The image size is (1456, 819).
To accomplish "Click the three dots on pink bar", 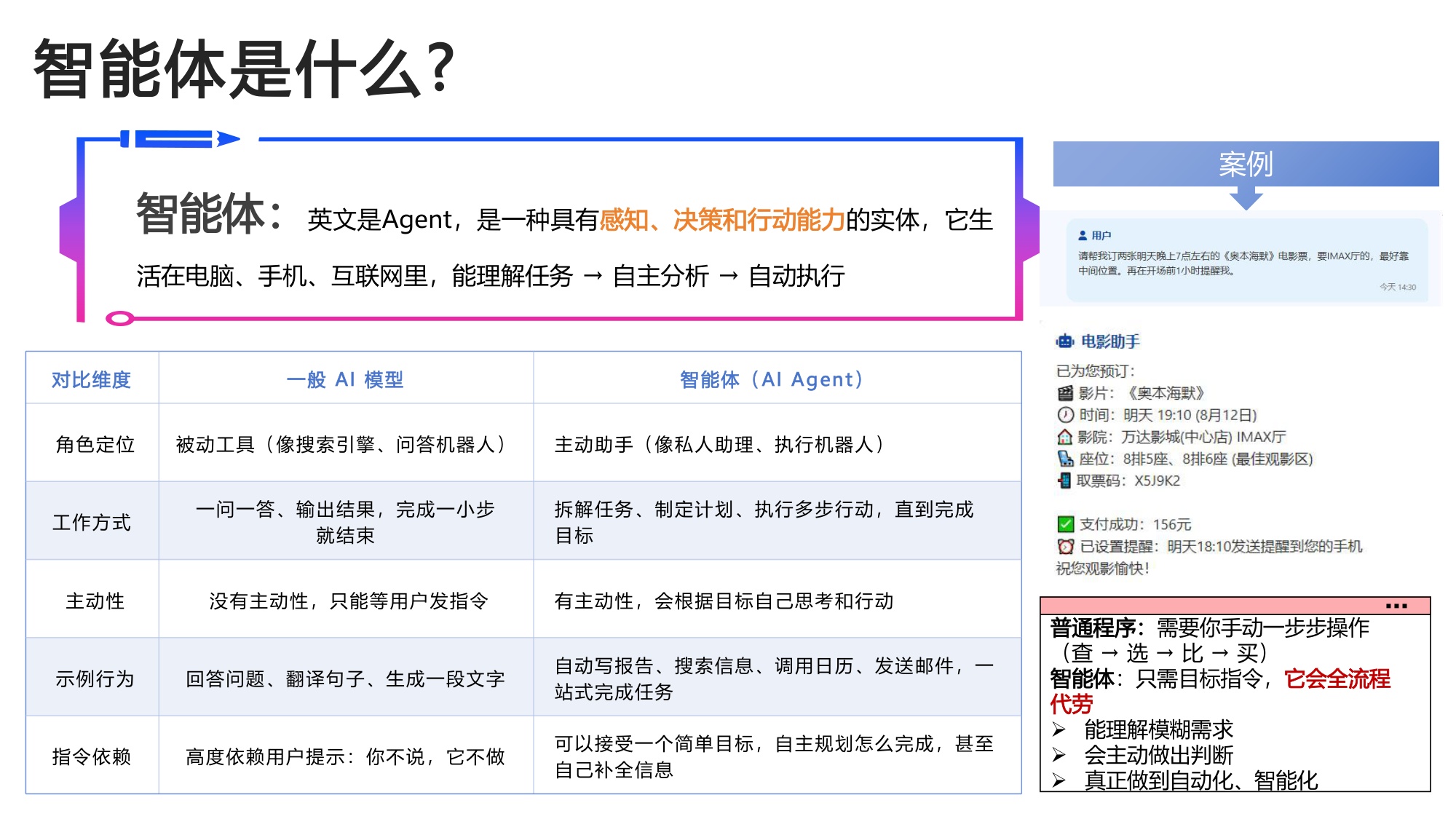I will pyautogui.click(x=1396, y=606).
